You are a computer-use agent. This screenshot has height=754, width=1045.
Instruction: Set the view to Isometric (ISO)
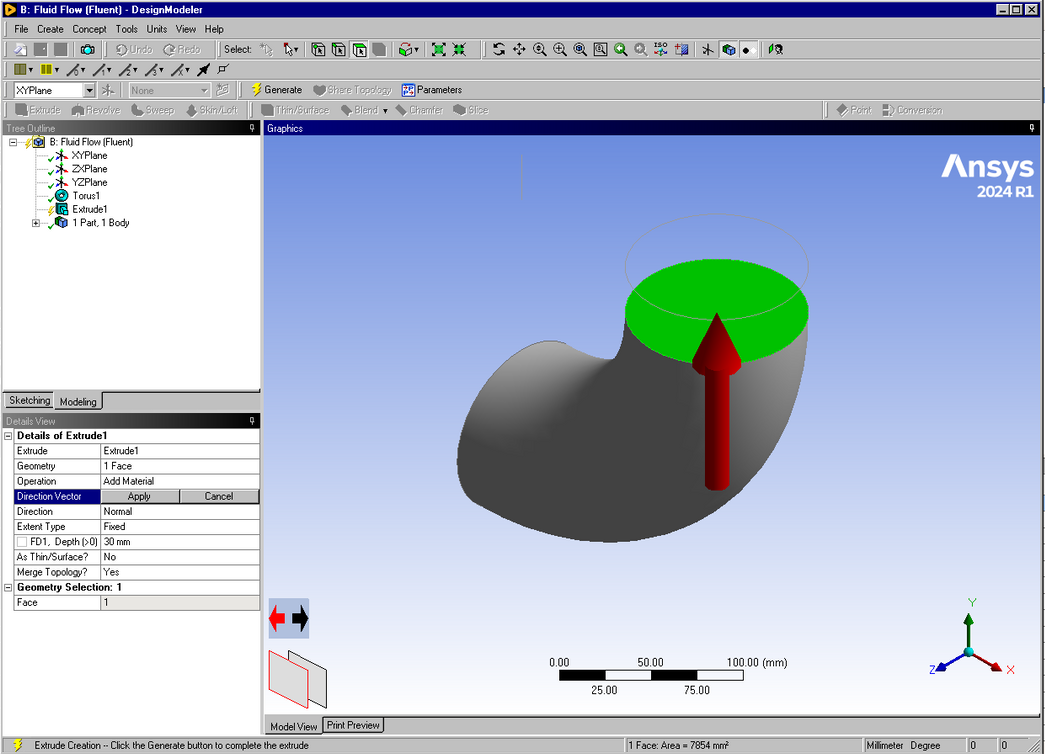[661, 49]
